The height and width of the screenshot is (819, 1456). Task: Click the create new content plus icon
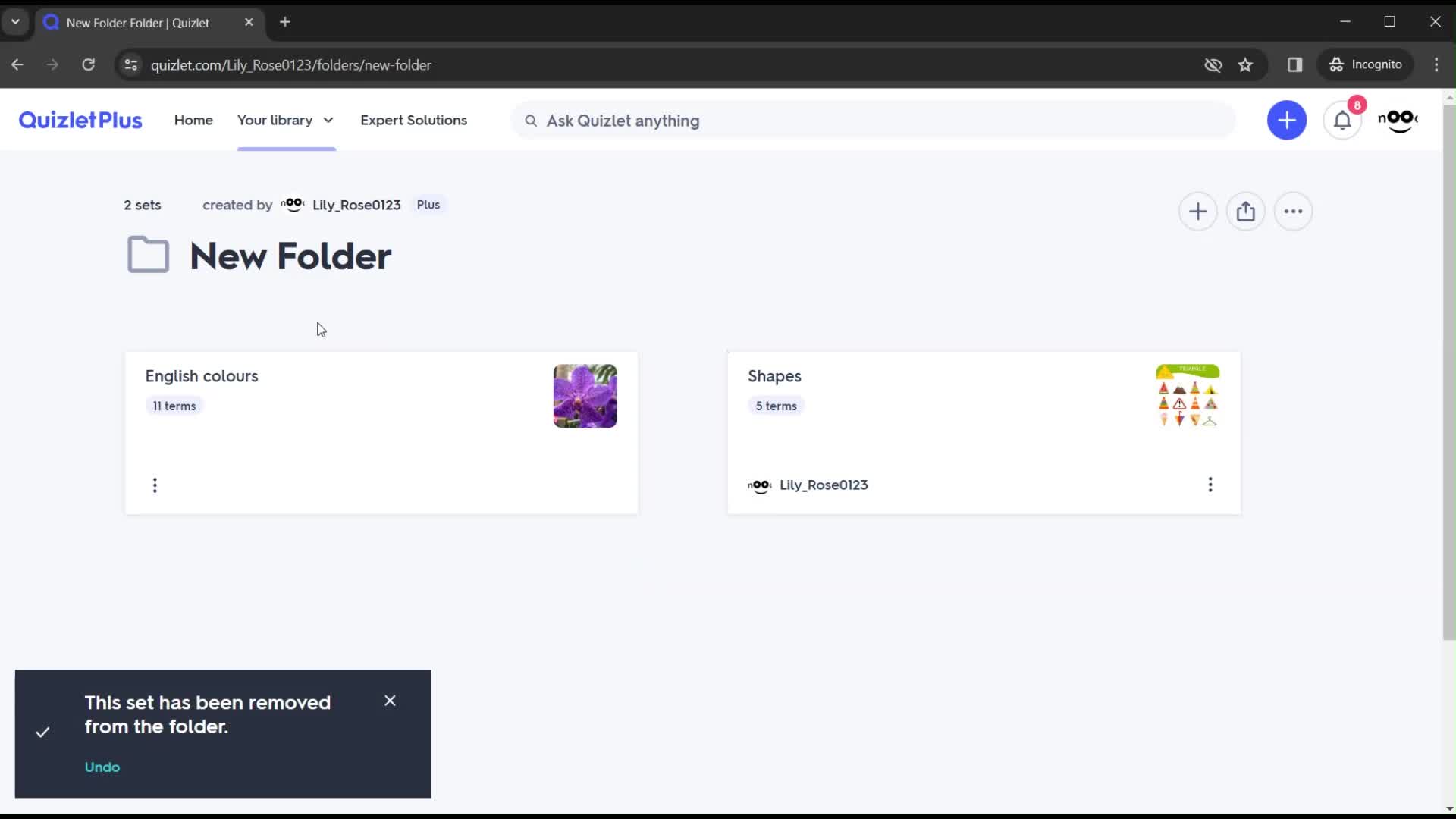pyautogui.click(x=1287, y=120)
